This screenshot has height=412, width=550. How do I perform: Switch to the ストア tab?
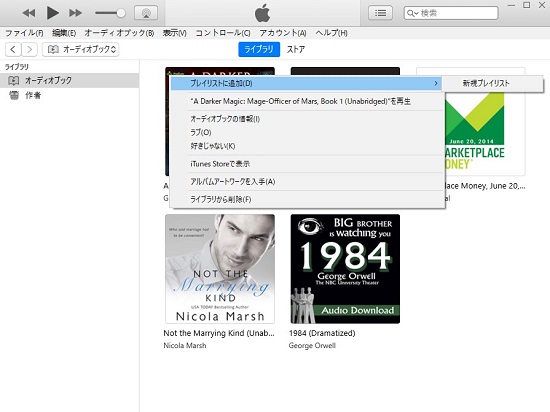pyautogui.click(x=296, y=49)
